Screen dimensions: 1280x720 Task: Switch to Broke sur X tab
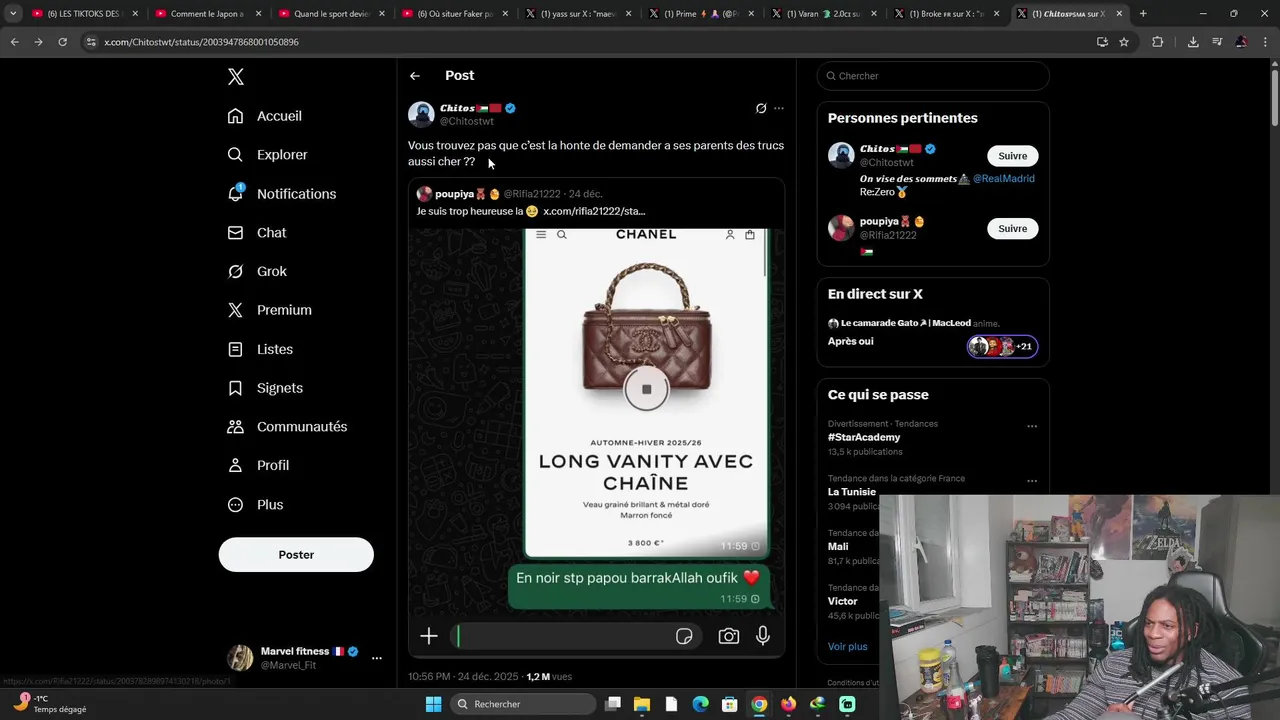click(x=947, y=14)
